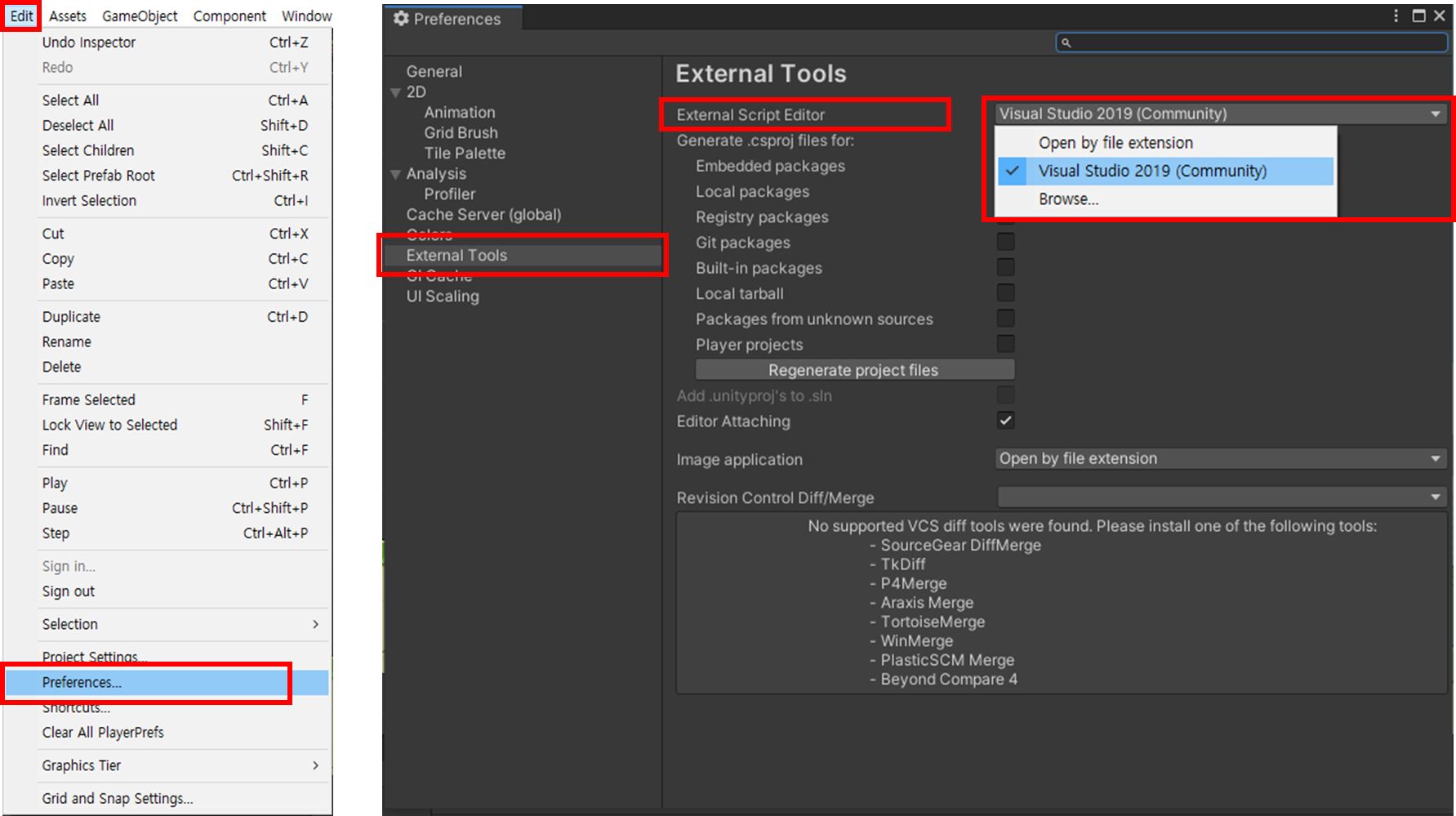Select External Tools category
This screenshot has height=816, width=1456.
coord(523,256)
